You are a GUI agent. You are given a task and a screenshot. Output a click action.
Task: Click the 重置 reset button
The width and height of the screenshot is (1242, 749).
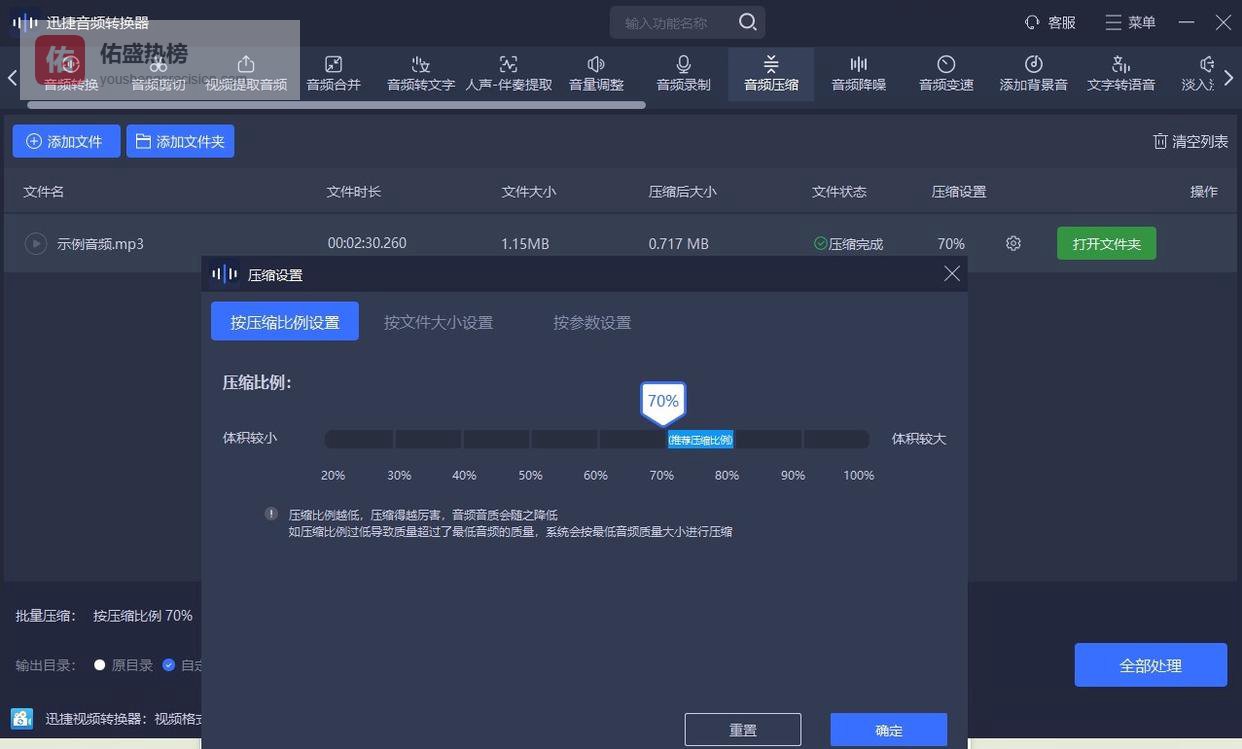pyautogui.click(x=742, y=730)
